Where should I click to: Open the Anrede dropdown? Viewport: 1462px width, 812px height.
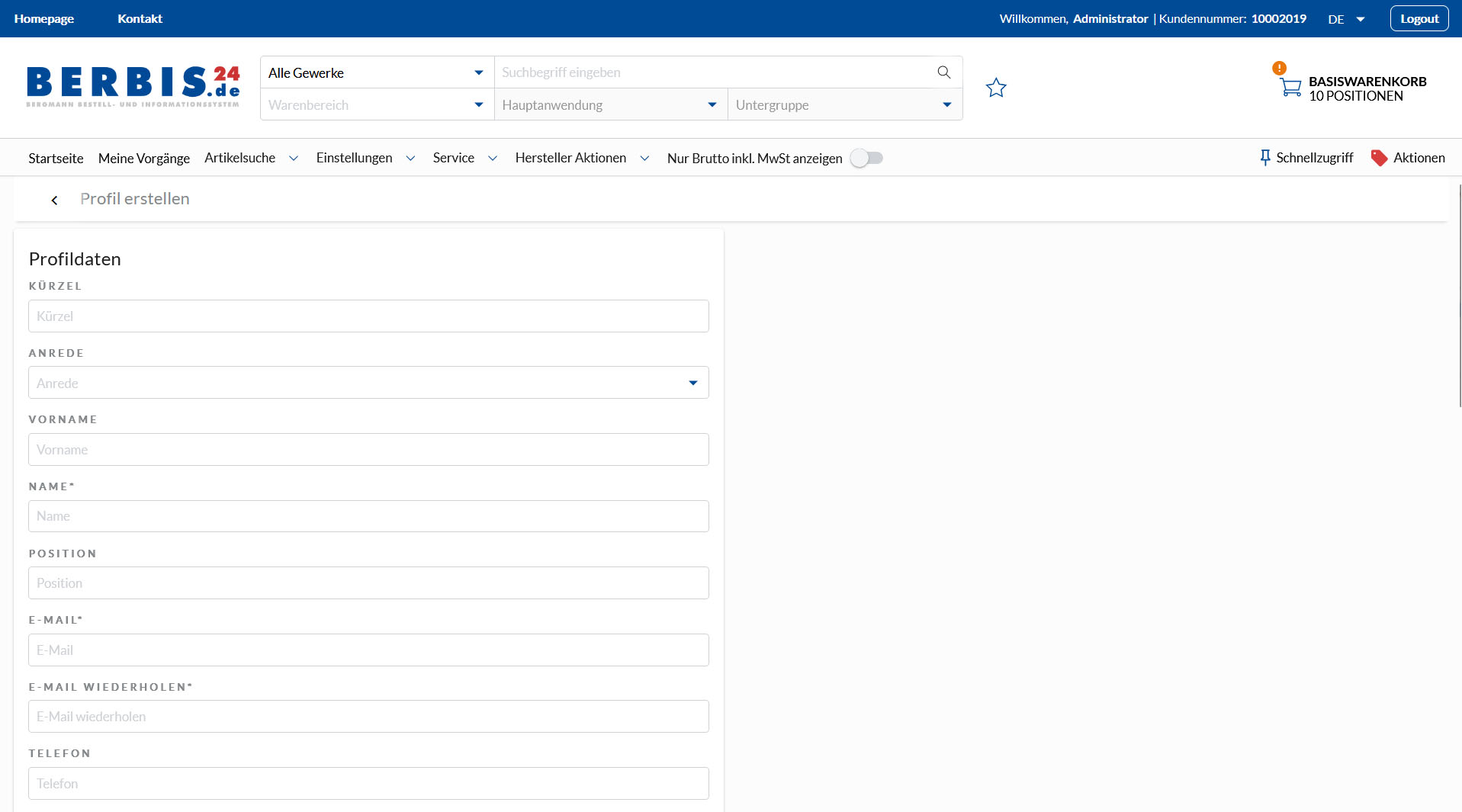tap(368, 383)
